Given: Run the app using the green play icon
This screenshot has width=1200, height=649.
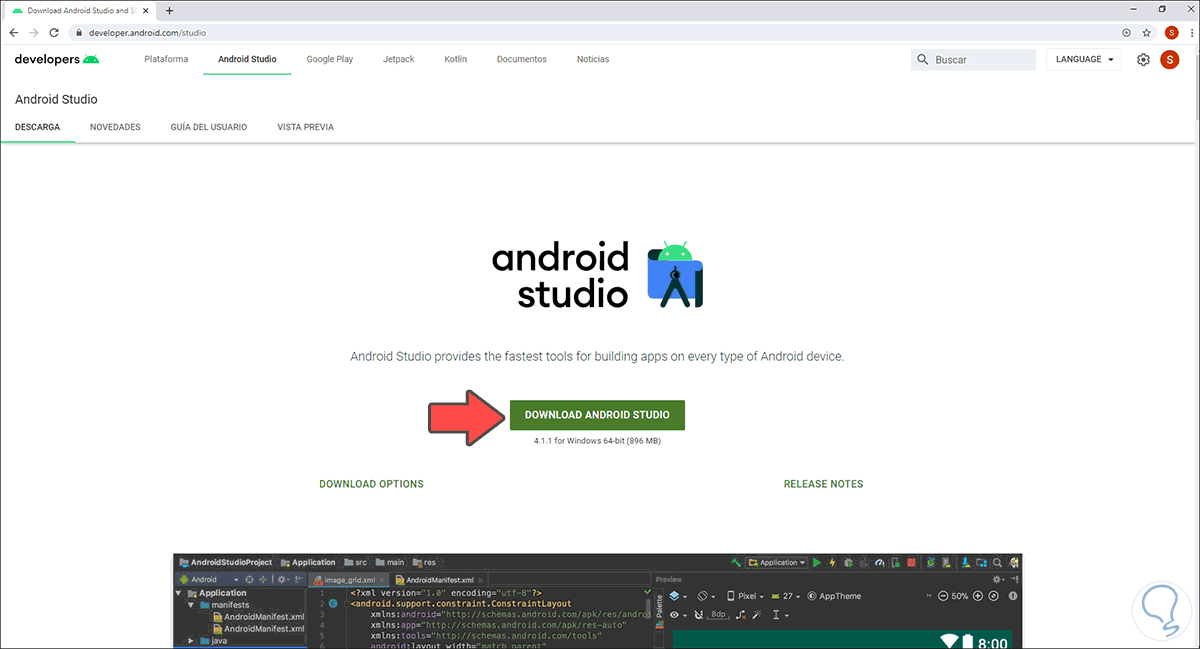Looking at the screenshot, I should pyautogui.click(x=817, y=562).
